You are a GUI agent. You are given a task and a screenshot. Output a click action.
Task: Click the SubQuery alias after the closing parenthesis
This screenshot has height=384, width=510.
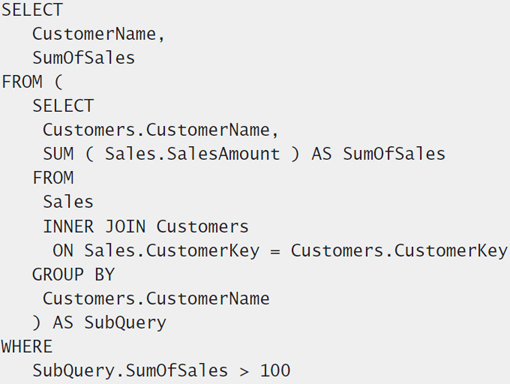pos(125,323)
